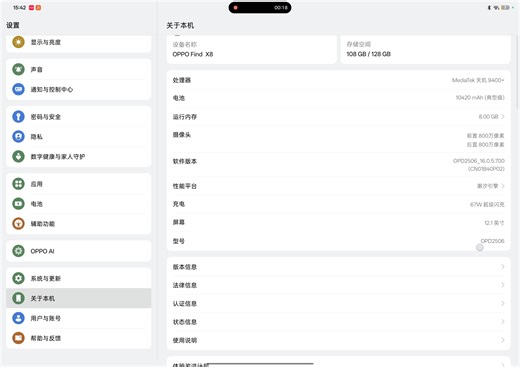The height and width of the screenshot is (367, 520).
Task: Tap processor value MediaTek 天玑 9400+
Action: pyautogui.click(x=478, y=80)
